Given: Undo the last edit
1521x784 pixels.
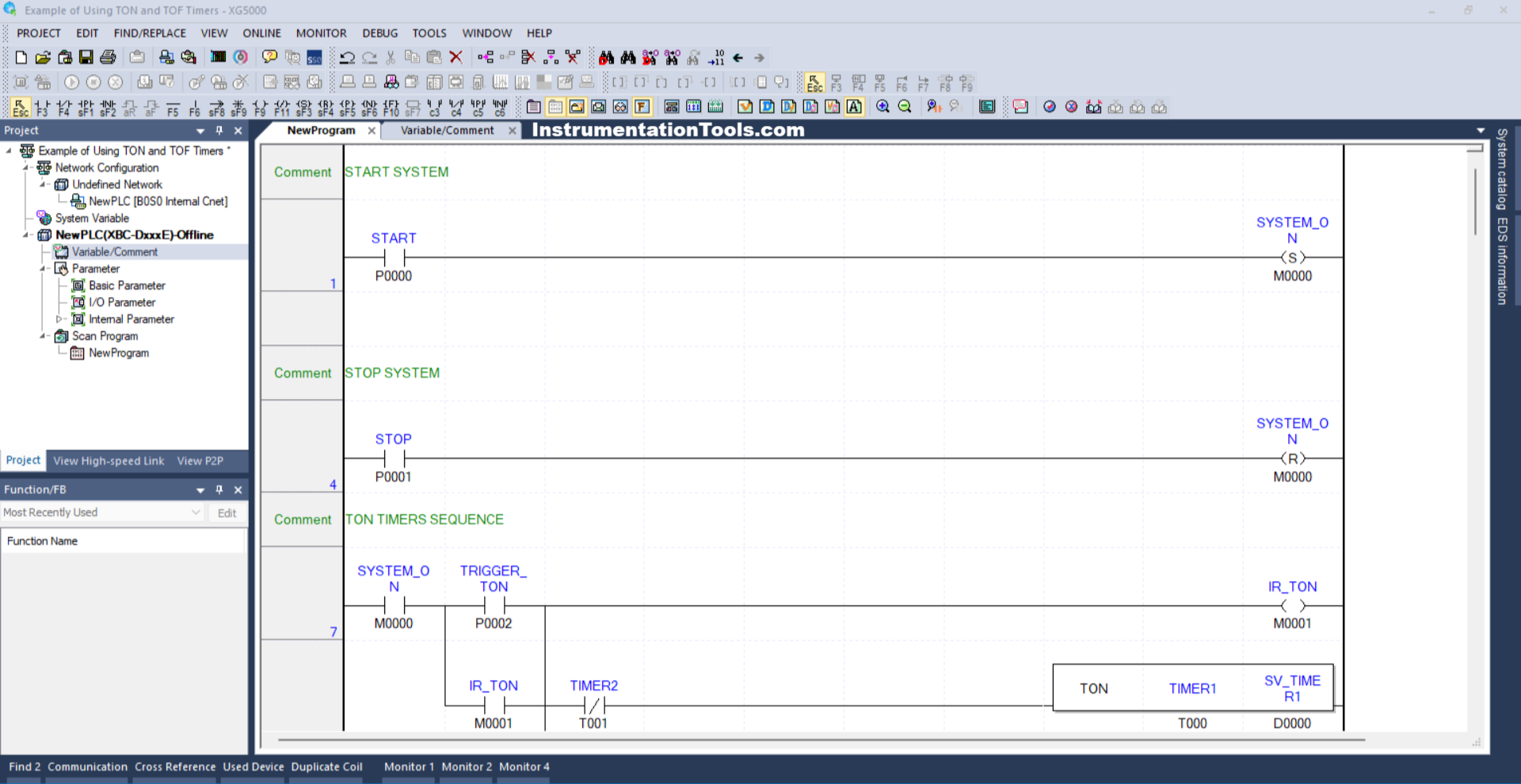Looking at the screenshot, I should [347, 57].
